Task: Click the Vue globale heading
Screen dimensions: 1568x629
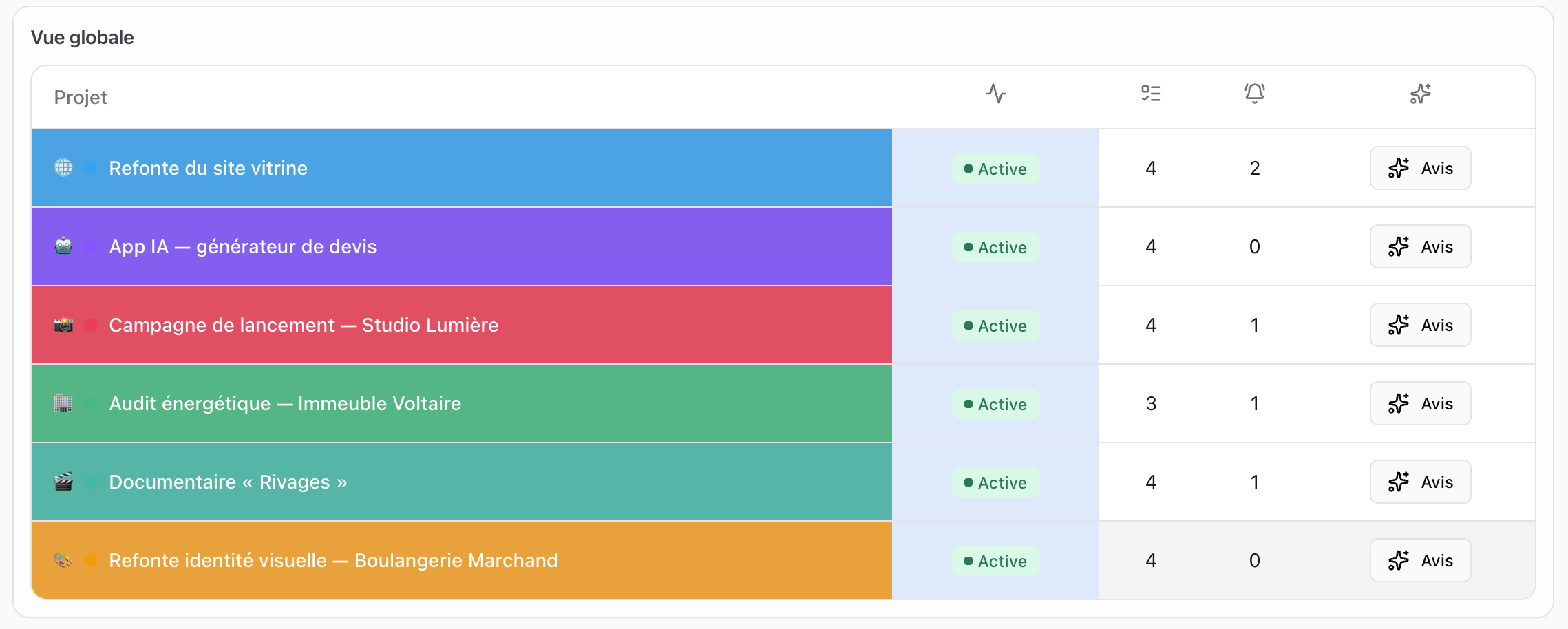Action: point(83,37)
